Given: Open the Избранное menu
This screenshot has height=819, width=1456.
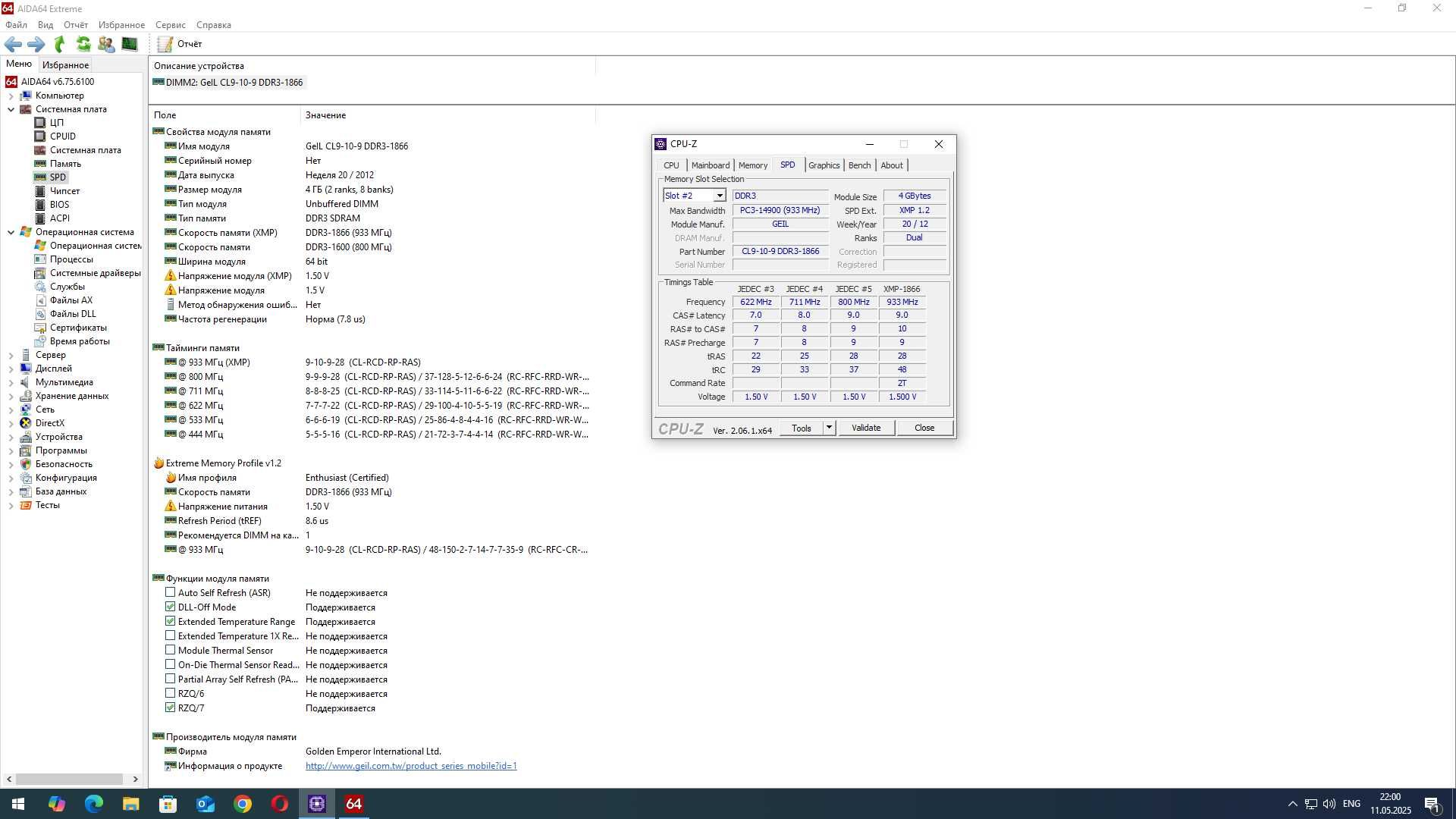Looking at the screenshot, I should (121, 25).
